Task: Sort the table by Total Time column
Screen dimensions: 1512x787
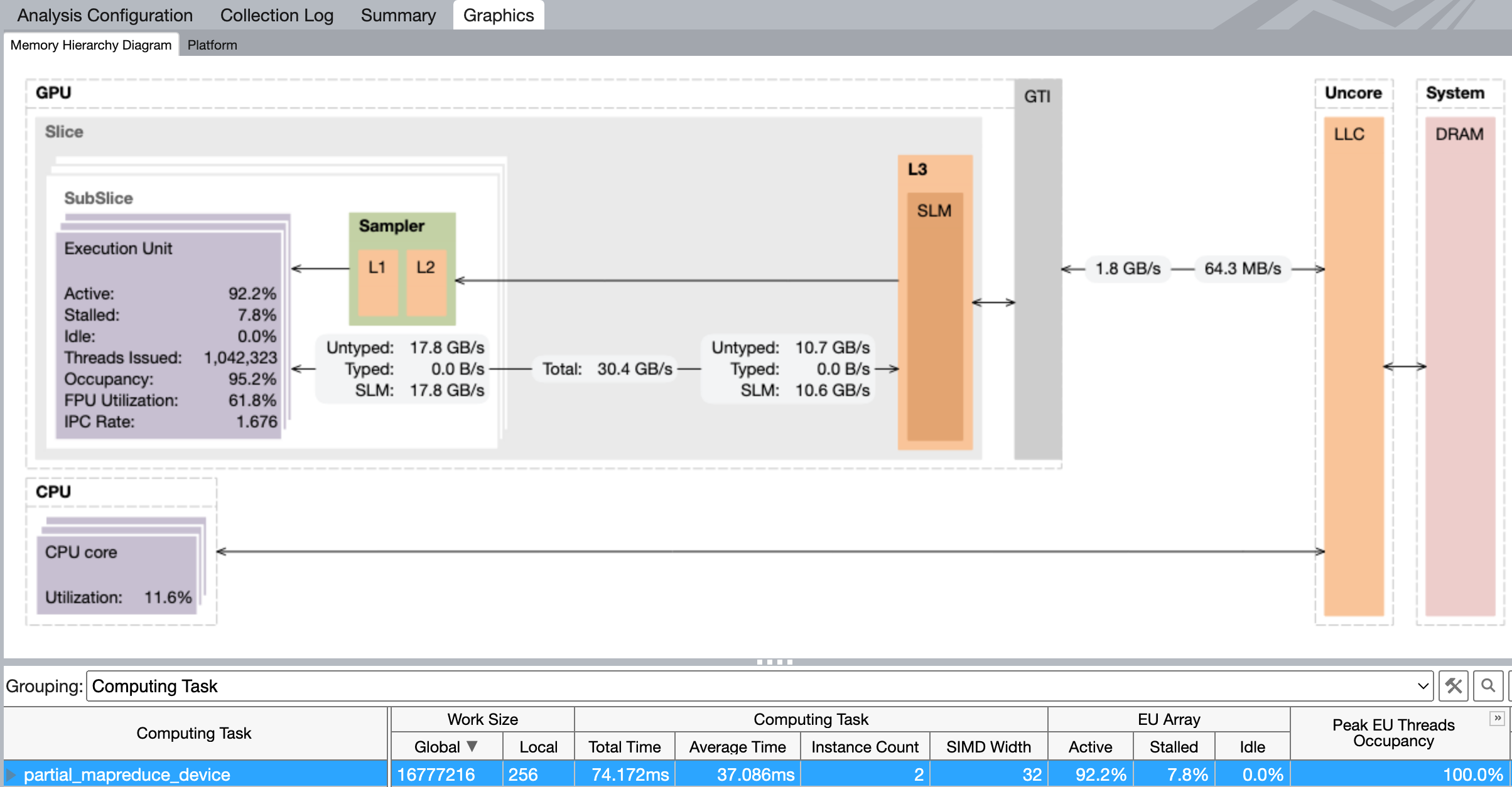Action: 624,746
